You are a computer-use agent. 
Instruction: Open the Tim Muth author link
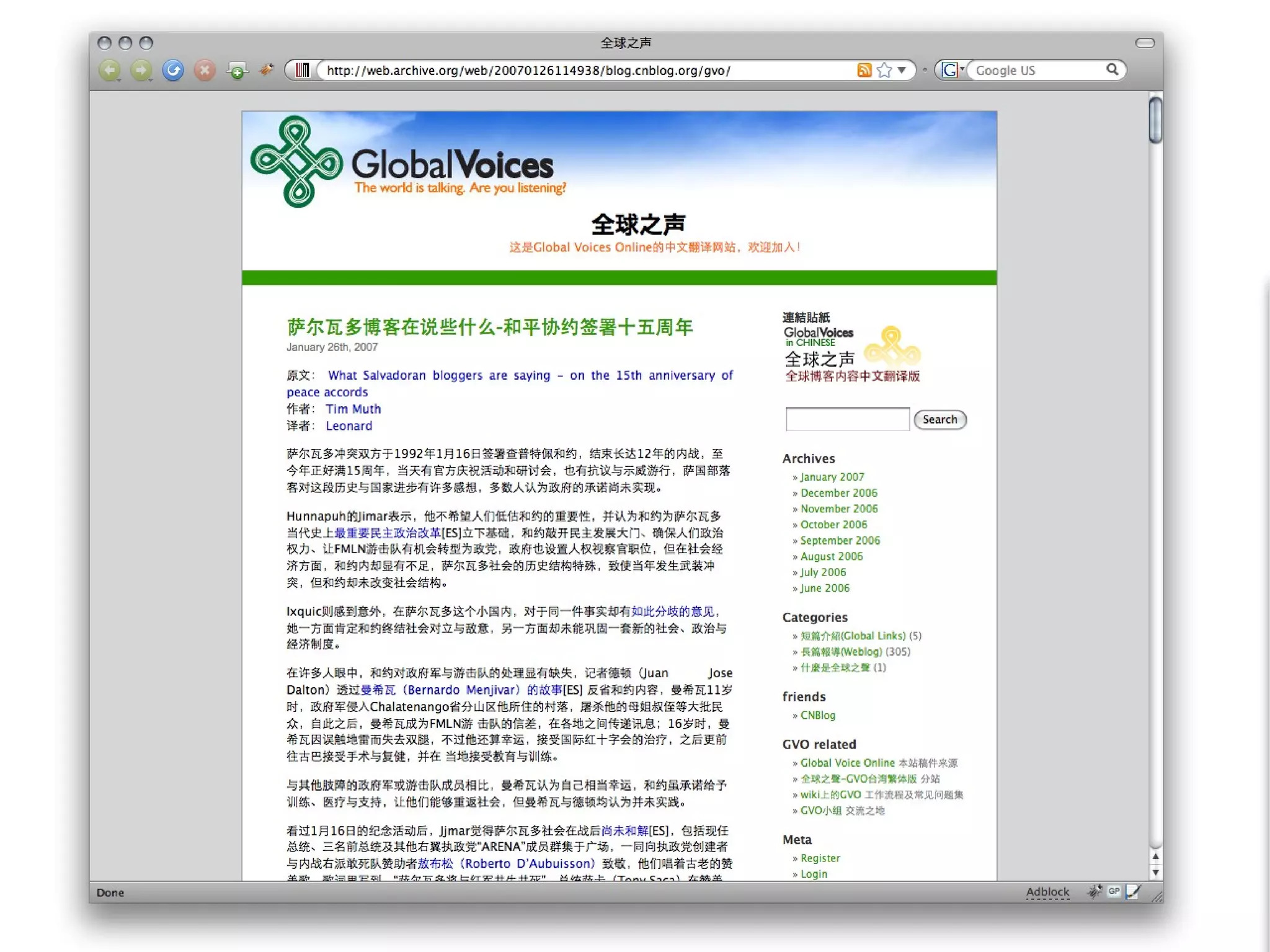tap(353, 409)
